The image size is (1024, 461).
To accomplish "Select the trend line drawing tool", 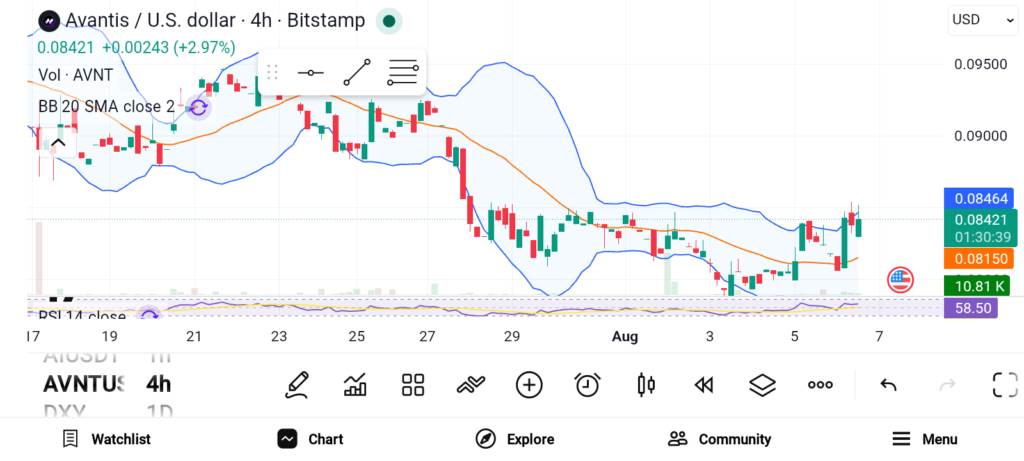I will point(357,72).
